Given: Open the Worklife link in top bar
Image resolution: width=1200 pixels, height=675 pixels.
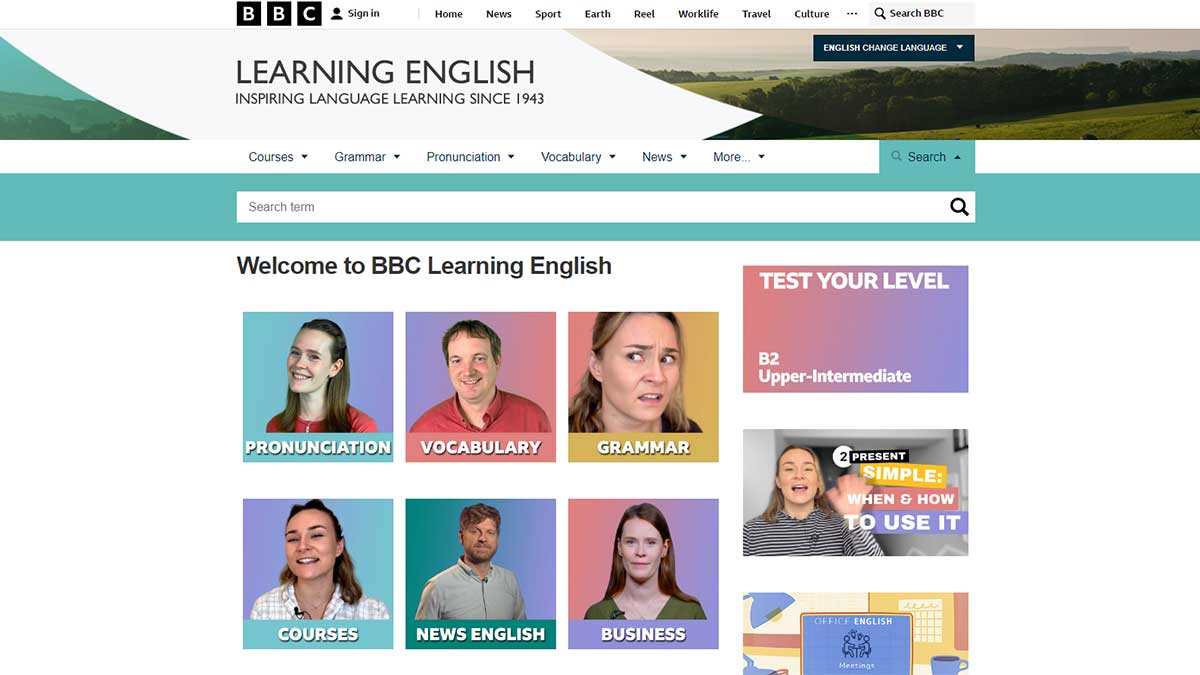Looking at the screenshot, I should pyautogui.click(x=698, y=14).
